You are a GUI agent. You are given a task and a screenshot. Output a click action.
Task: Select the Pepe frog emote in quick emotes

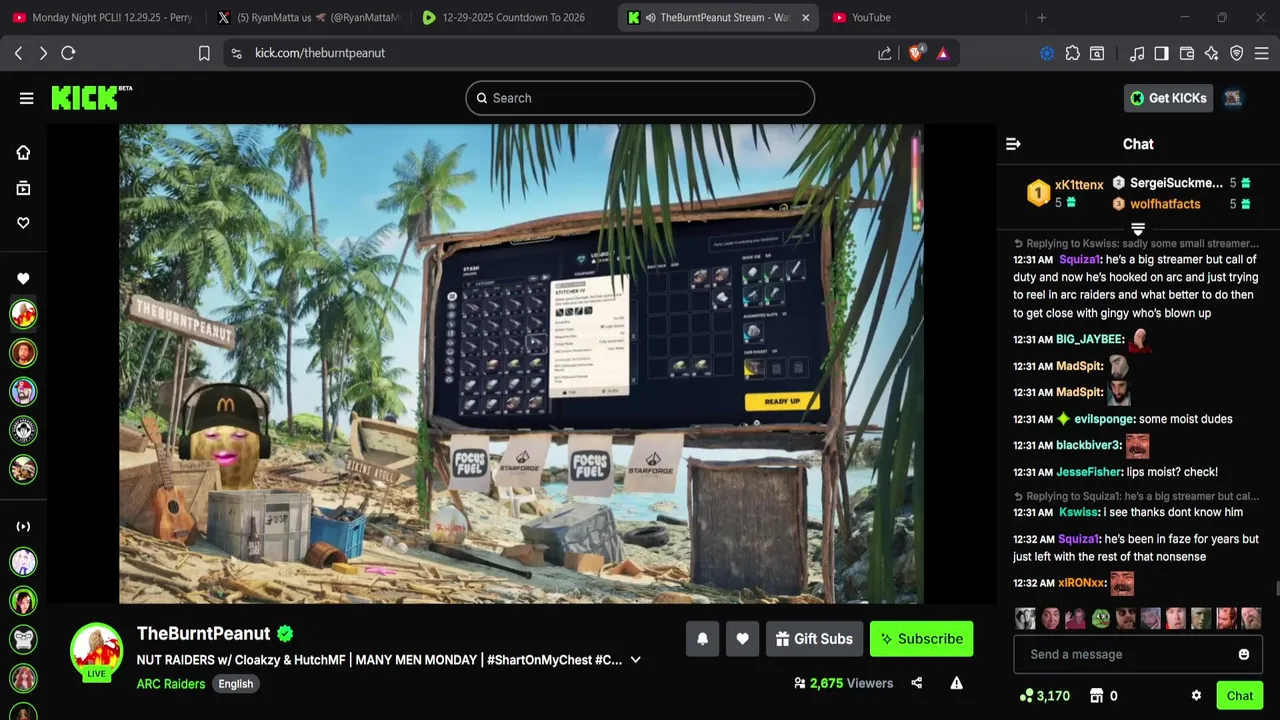click(1101, 618)
